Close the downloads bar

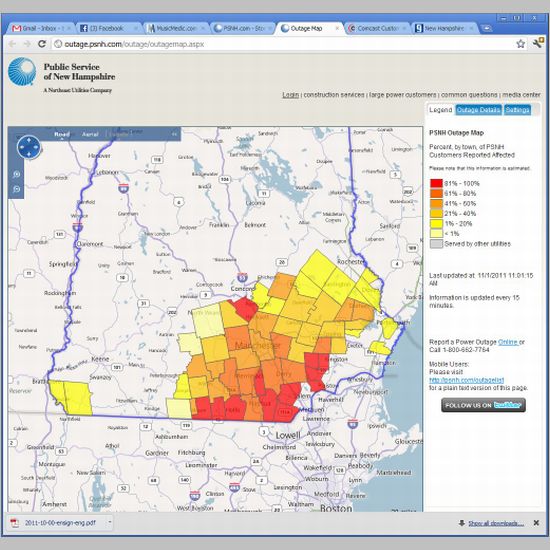point(536,523)
